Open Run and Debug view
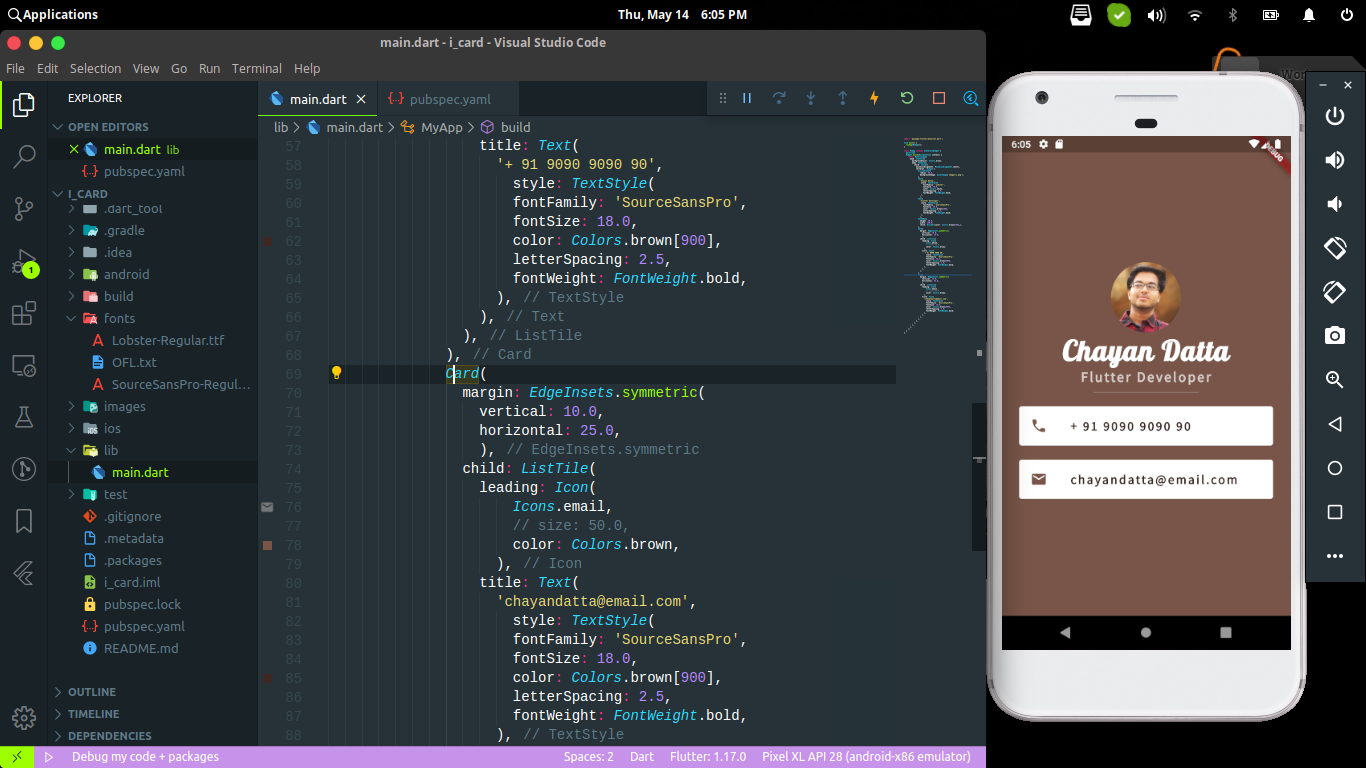 click(24, 262)
